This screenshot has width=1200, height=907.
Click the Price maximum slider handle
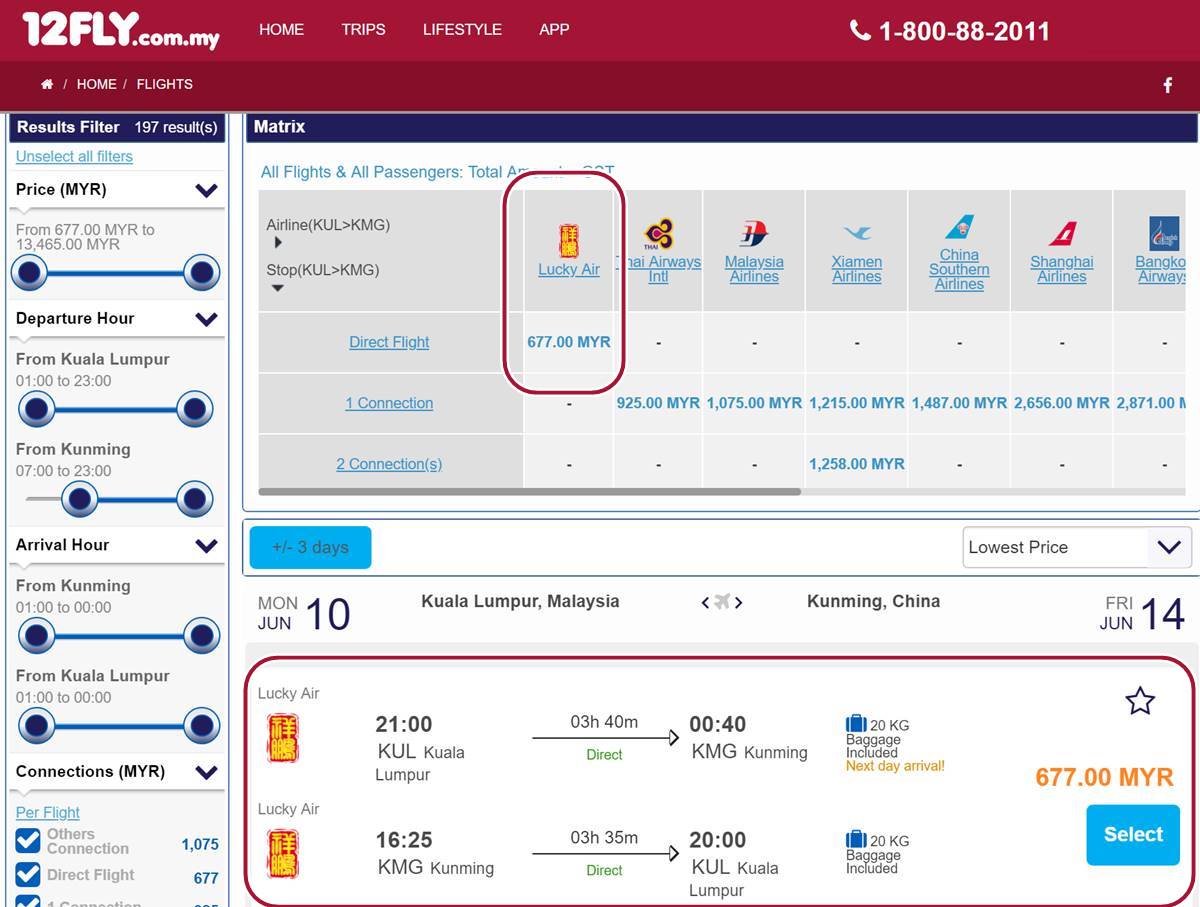[x=201, y=272]
